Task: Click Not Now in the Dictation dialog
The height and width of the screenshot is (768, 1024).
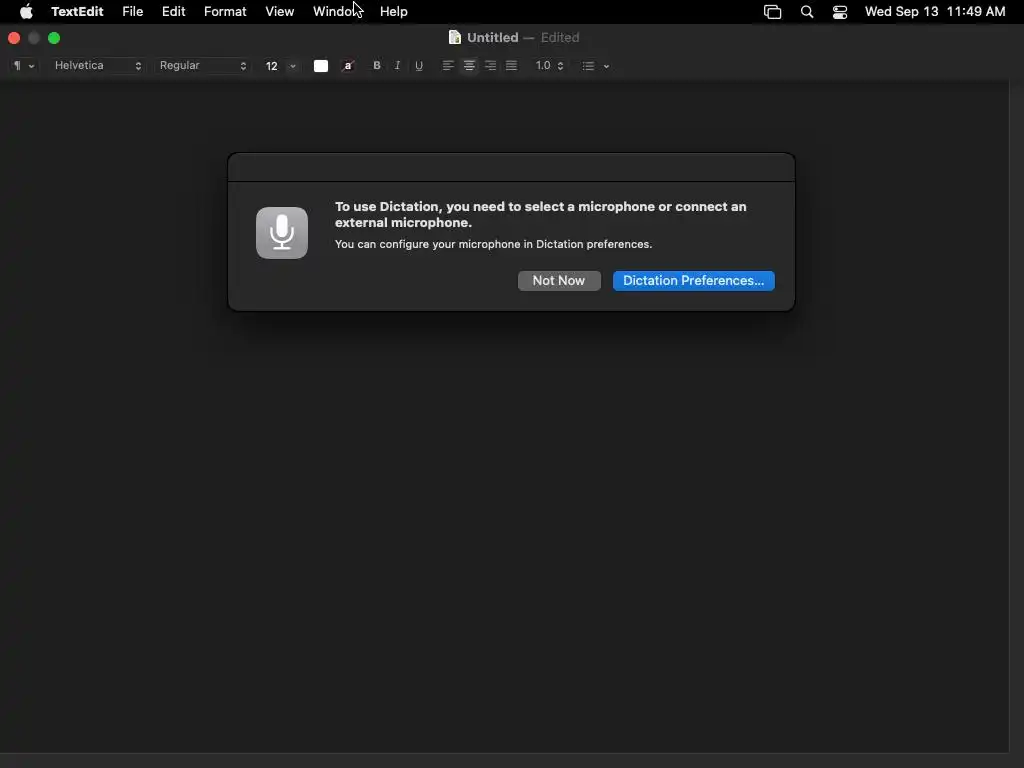Action: point(559,281)
